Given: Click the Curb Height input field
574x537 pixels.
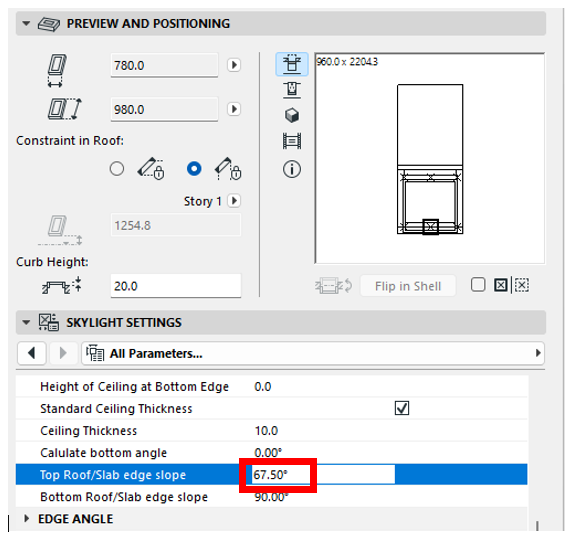Looking at the screenshot, I should pos(176,286).
